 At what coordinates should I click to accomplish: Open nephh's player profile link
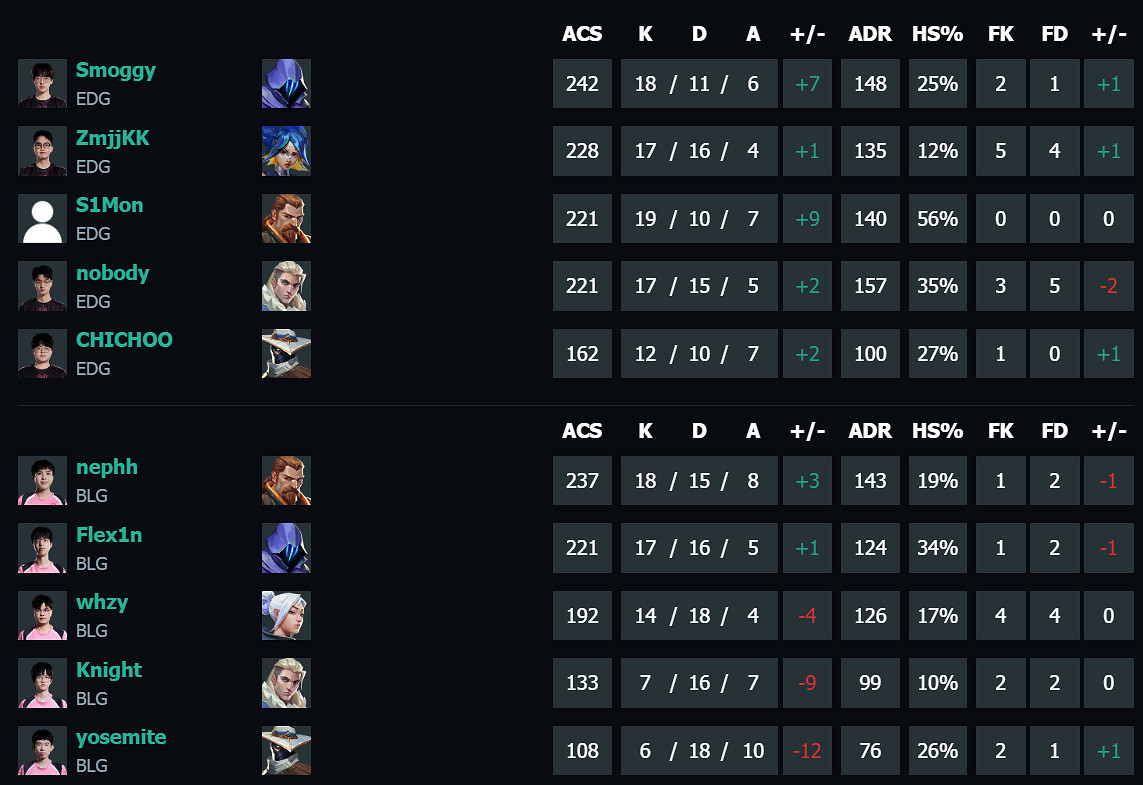(107, 467)
